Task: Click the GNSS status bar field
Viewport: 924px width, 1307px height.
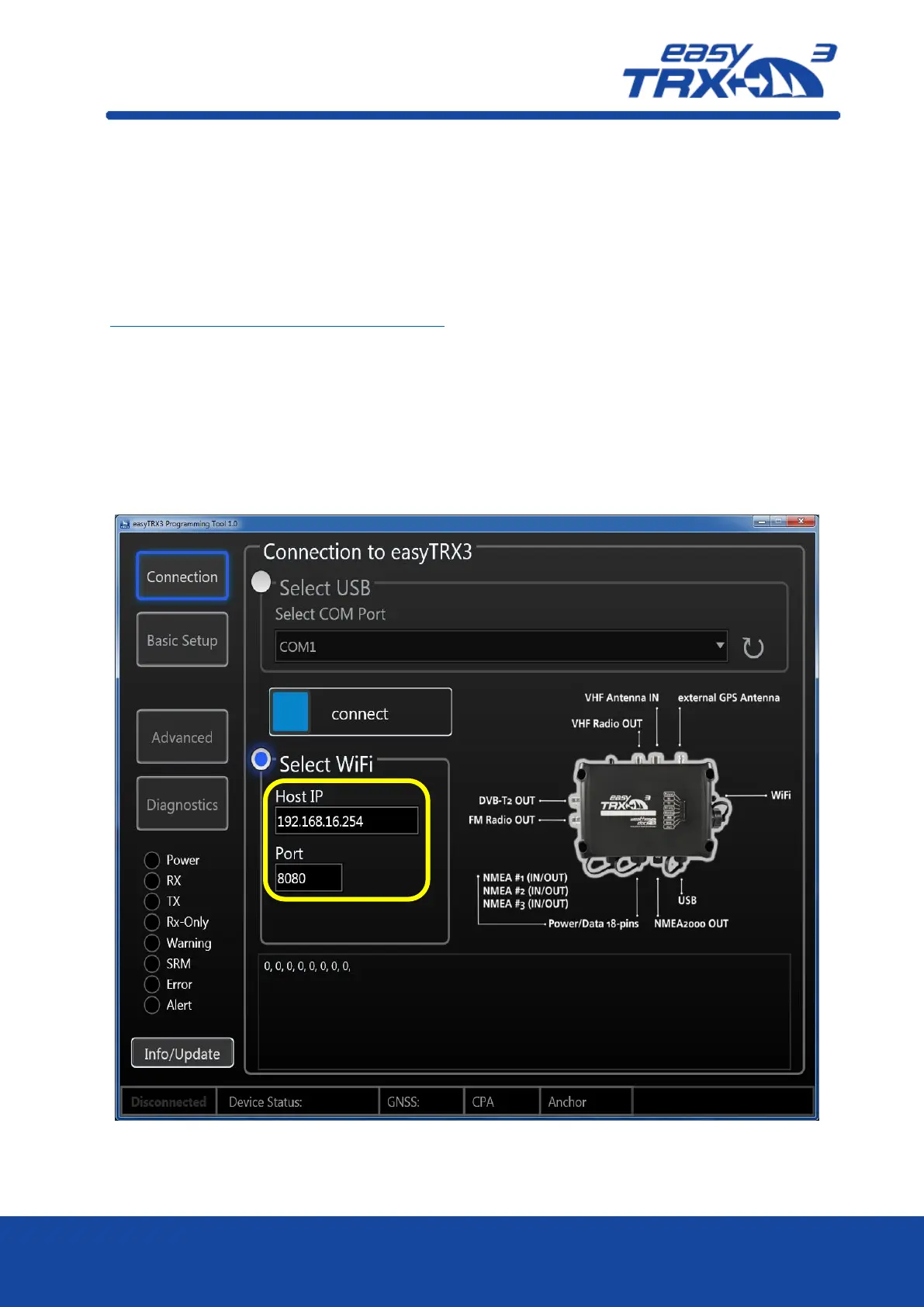Action: point(421,1101)
